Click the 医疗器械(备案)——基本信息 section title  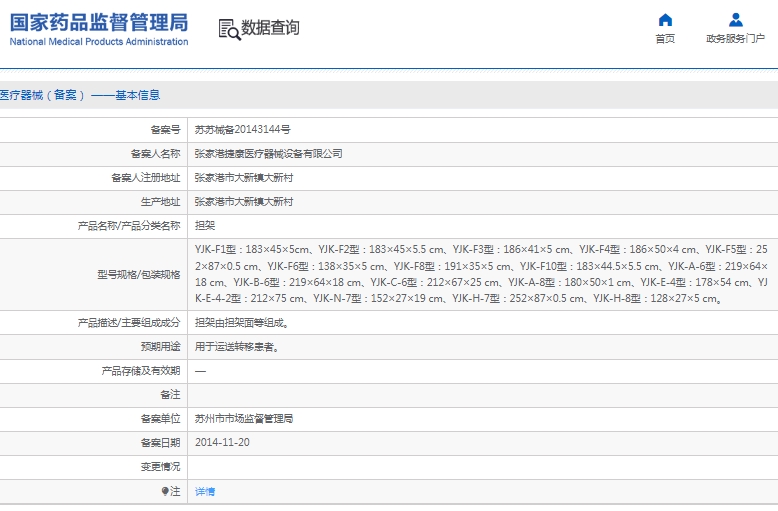80,95
